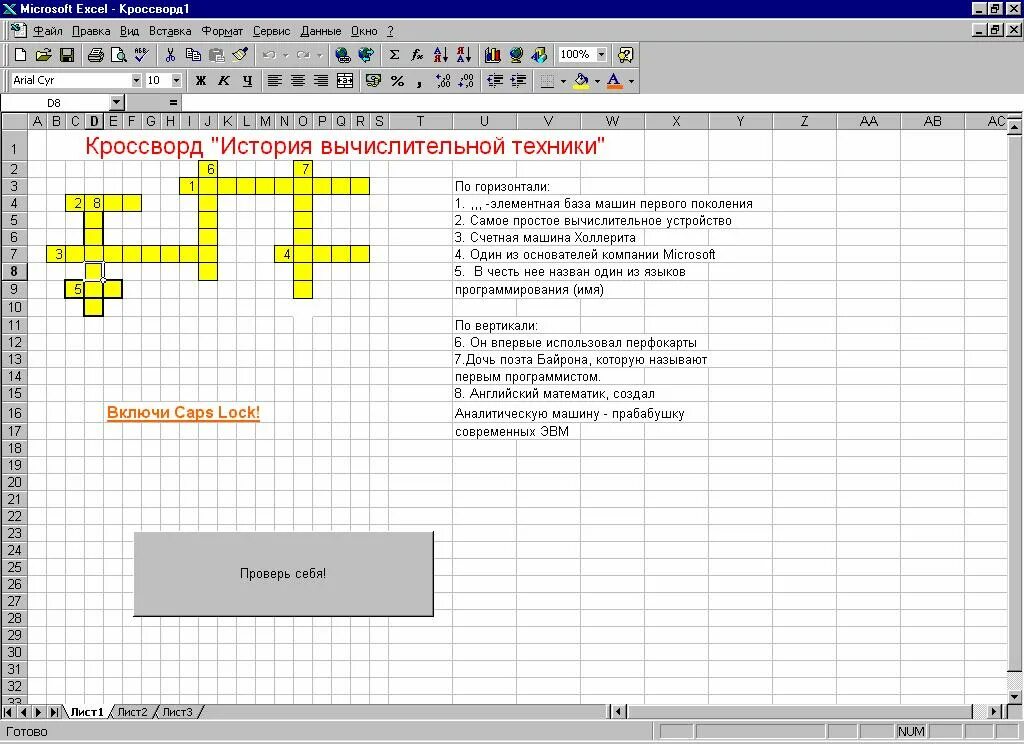Screen dimensions: 1024x744
Task: Open the Office Assistant help icon
Action: (625, 55)
